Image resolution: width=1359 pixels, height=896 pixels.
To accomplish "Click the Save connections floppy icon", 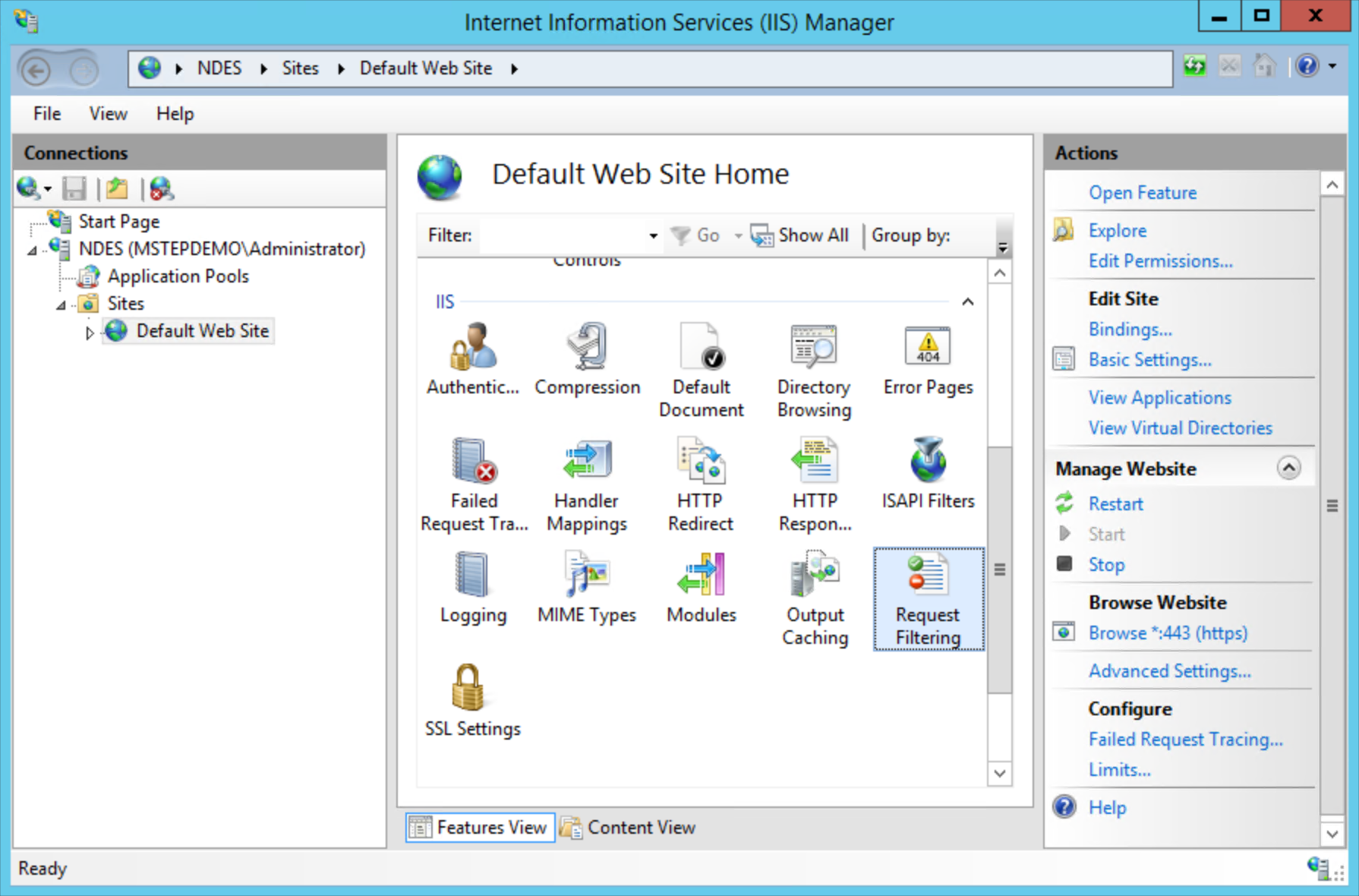I will (x=74, y=188).
